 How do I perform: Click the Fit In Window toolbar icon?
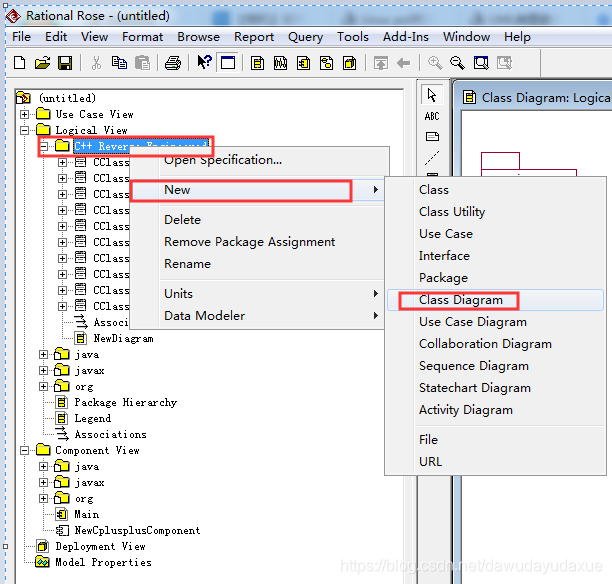(481, 63)
